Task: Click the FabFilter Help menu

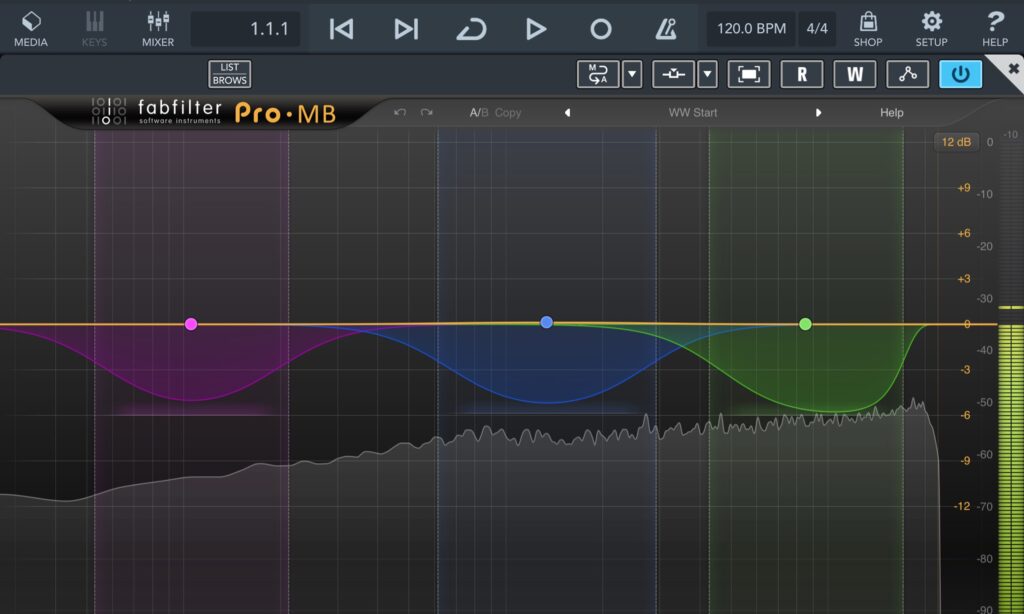Action: click(x=891, y=113)
